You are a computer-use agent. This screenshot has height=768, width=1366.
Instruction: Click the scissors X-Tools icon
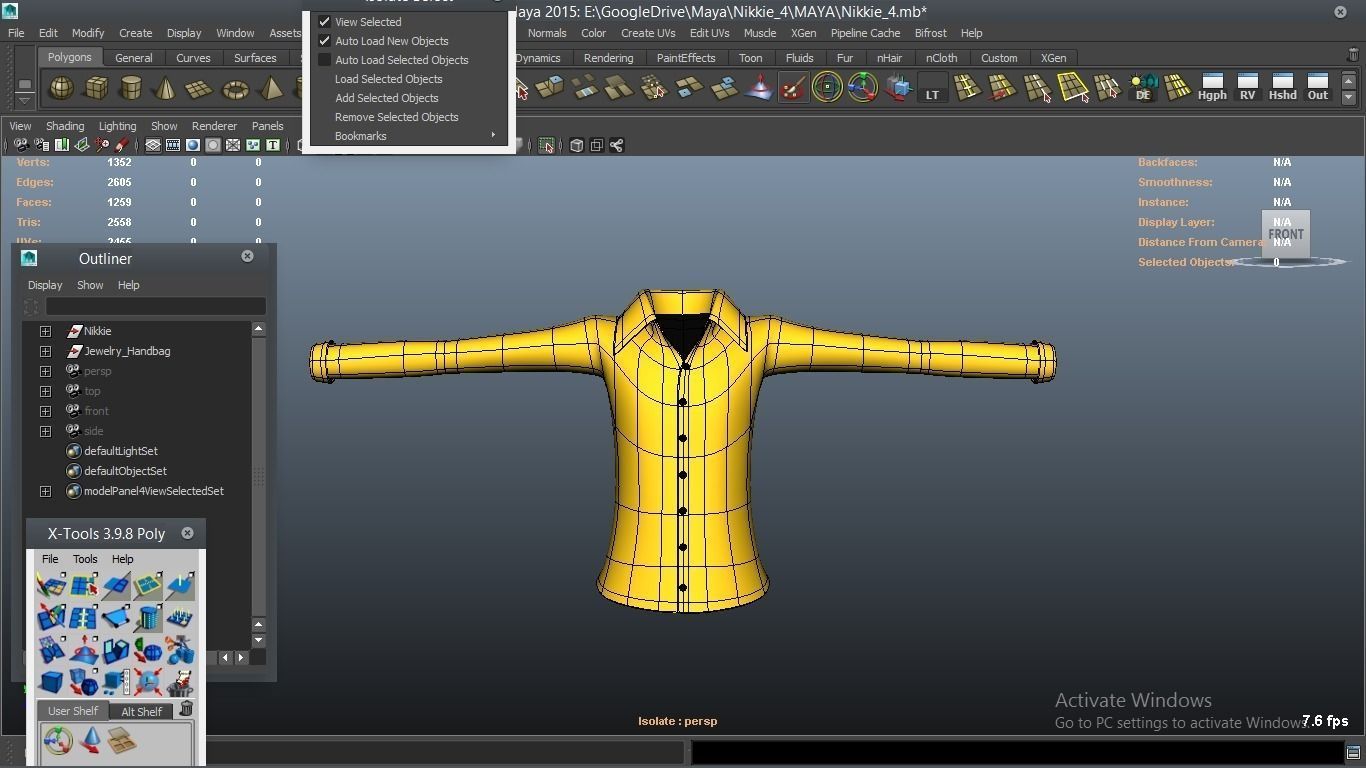pyautogui.click(x=180, y=650)
